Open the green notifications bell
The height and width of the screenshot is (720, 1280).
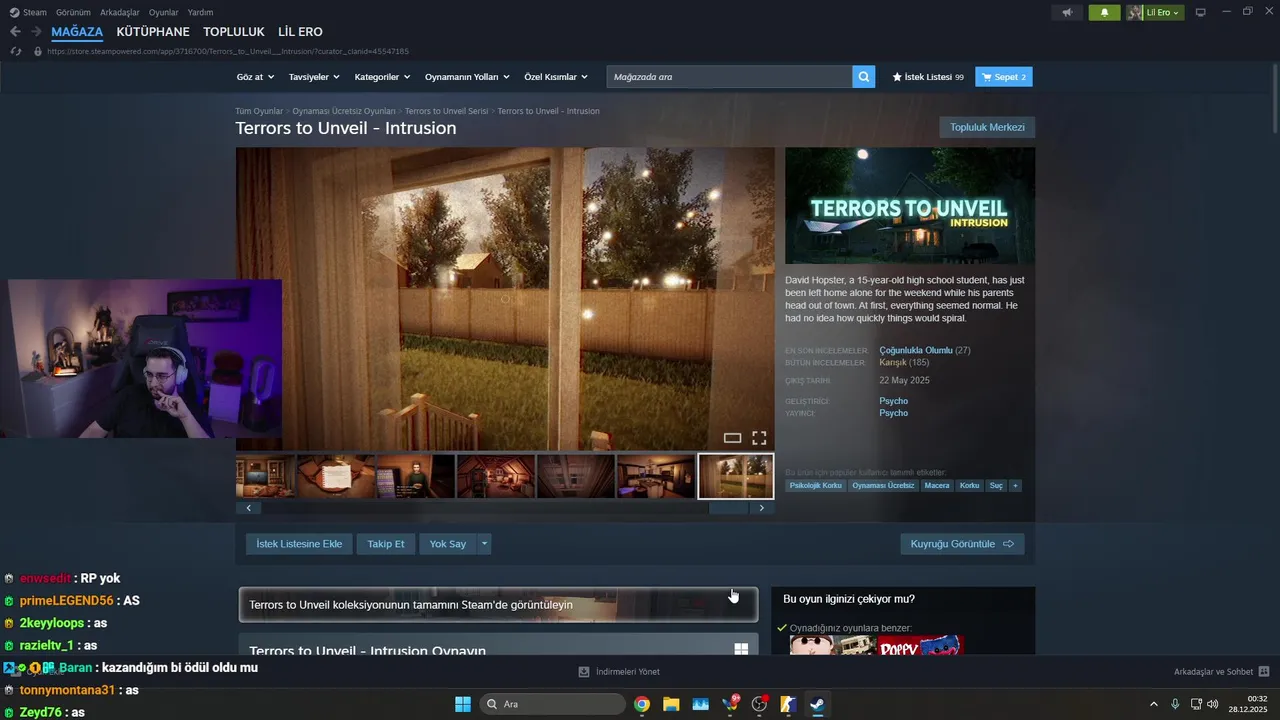[x=1104, y=12]
